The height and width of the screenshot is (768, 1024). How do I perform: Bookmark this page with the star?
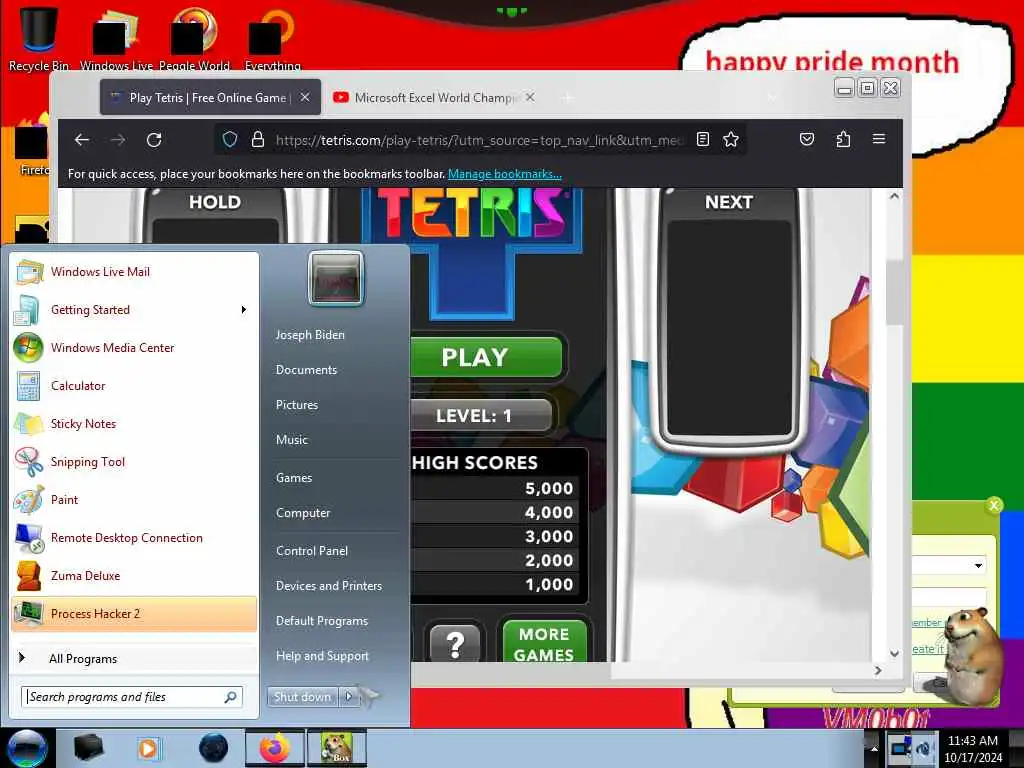pos(731,139)
